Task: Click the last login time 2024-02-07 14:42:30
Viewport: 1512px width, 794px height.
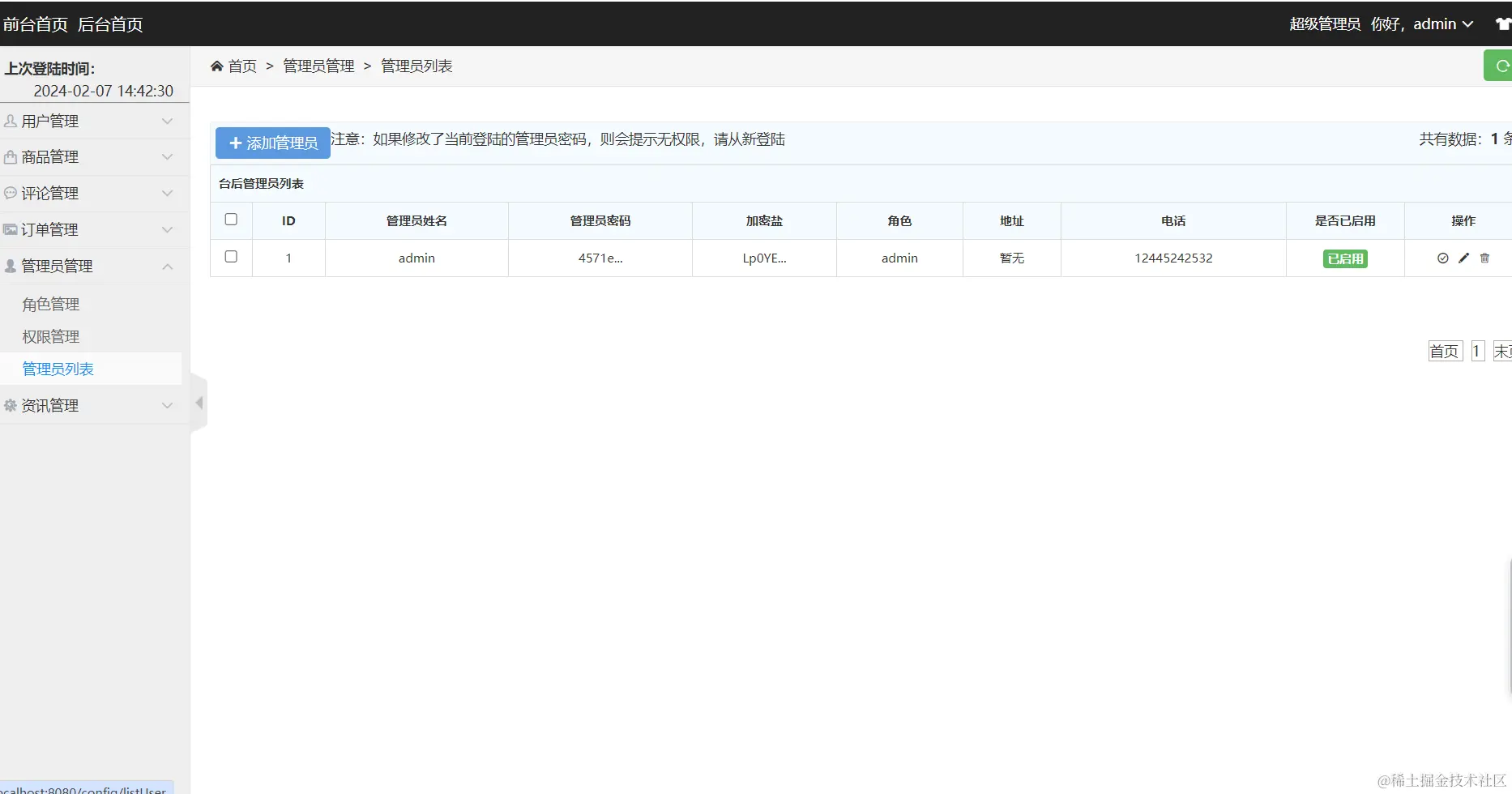Action: [x=103, y=91]
